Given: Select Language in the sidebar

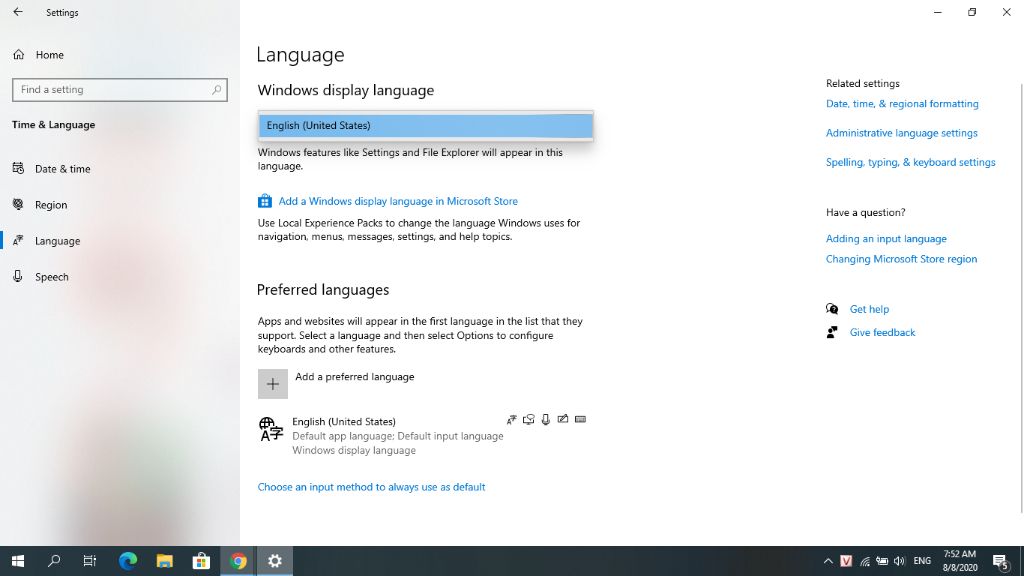Looking at the screenshot, I should click(57, 240).
